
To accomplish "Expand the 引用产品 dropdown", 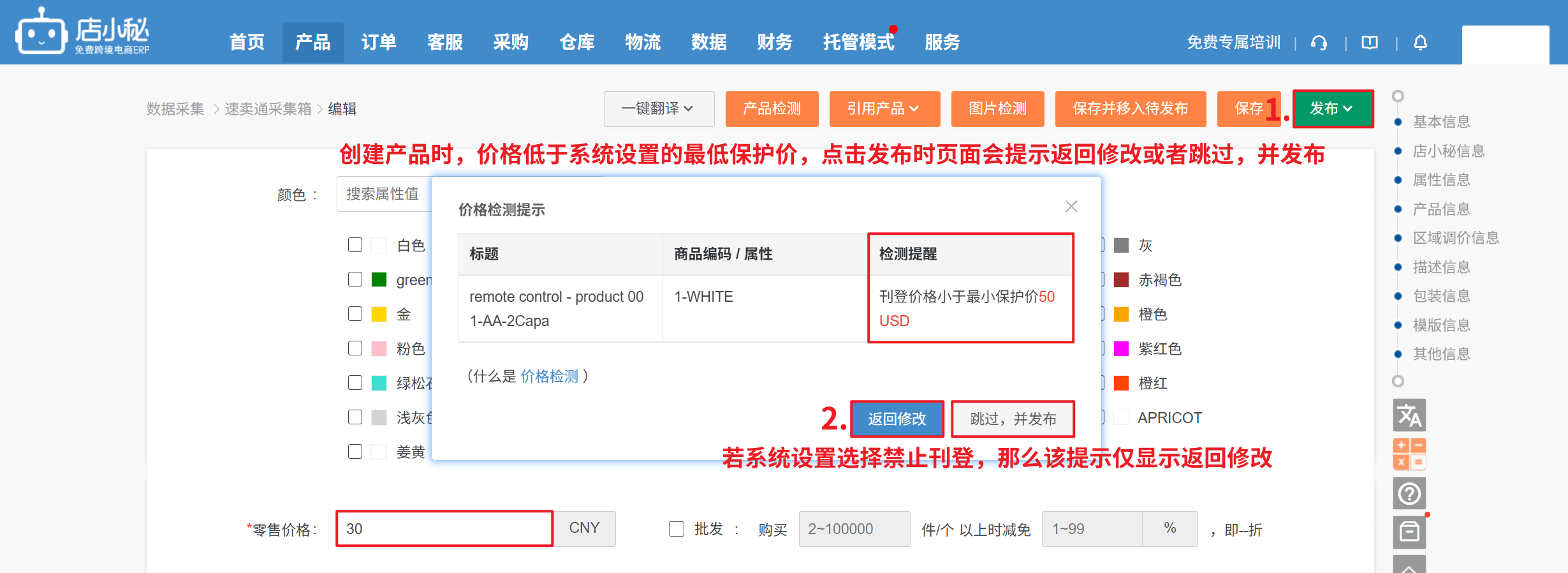I will [x=884, y=109].
